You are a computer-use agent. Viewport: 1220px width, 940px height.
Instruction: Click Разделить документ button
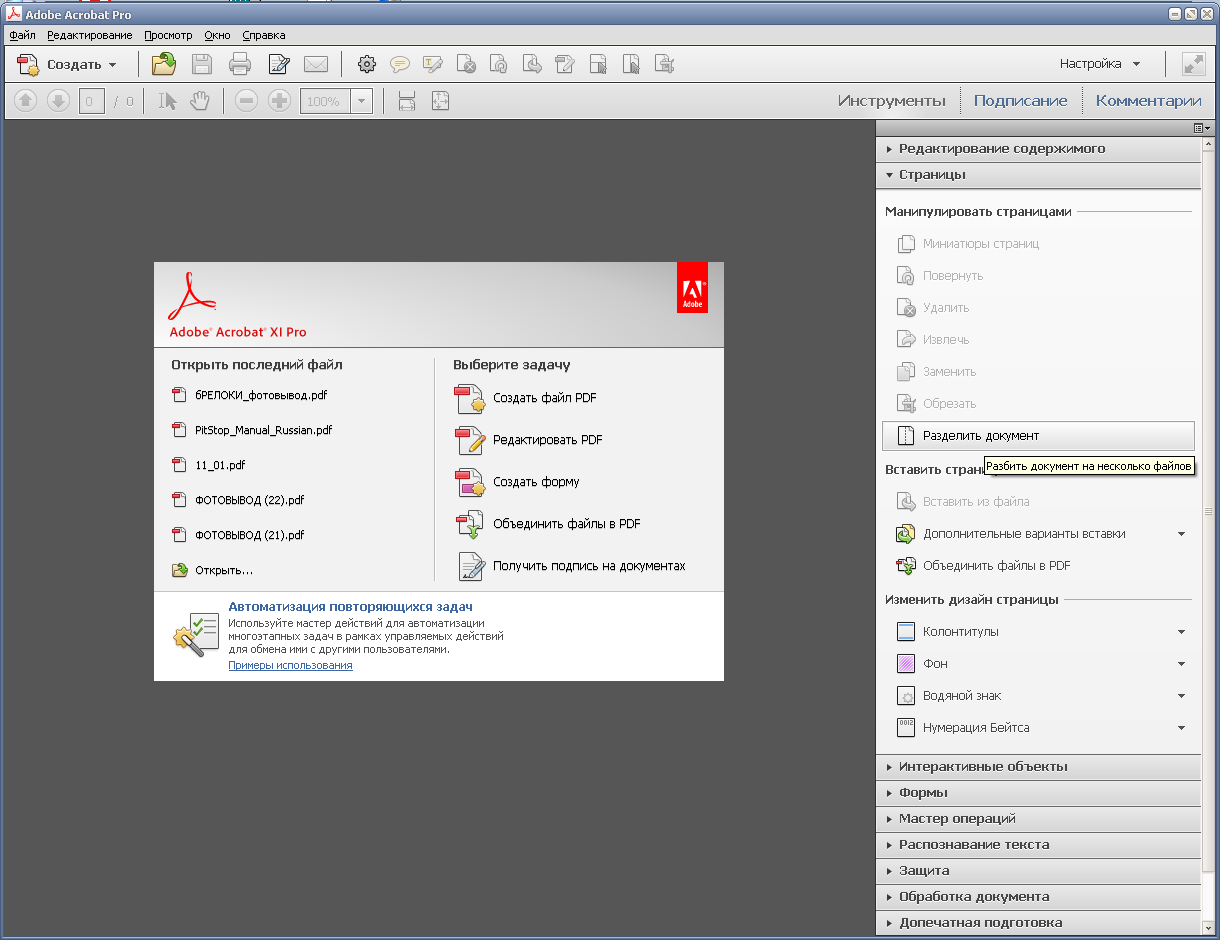pos(1038,436)
